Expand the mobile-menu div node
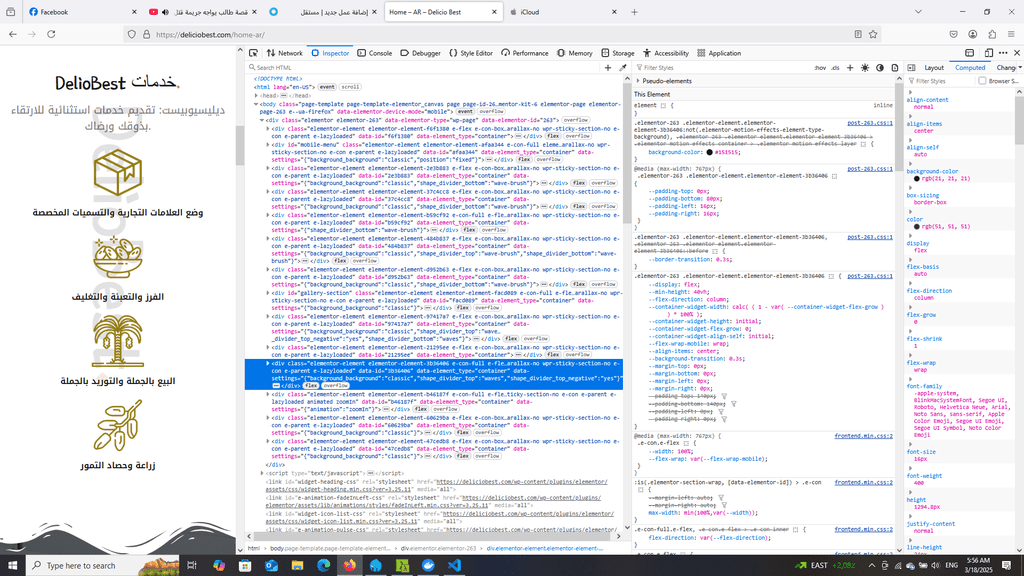The height and width of the screenshot is (576, 1024). 268,144
